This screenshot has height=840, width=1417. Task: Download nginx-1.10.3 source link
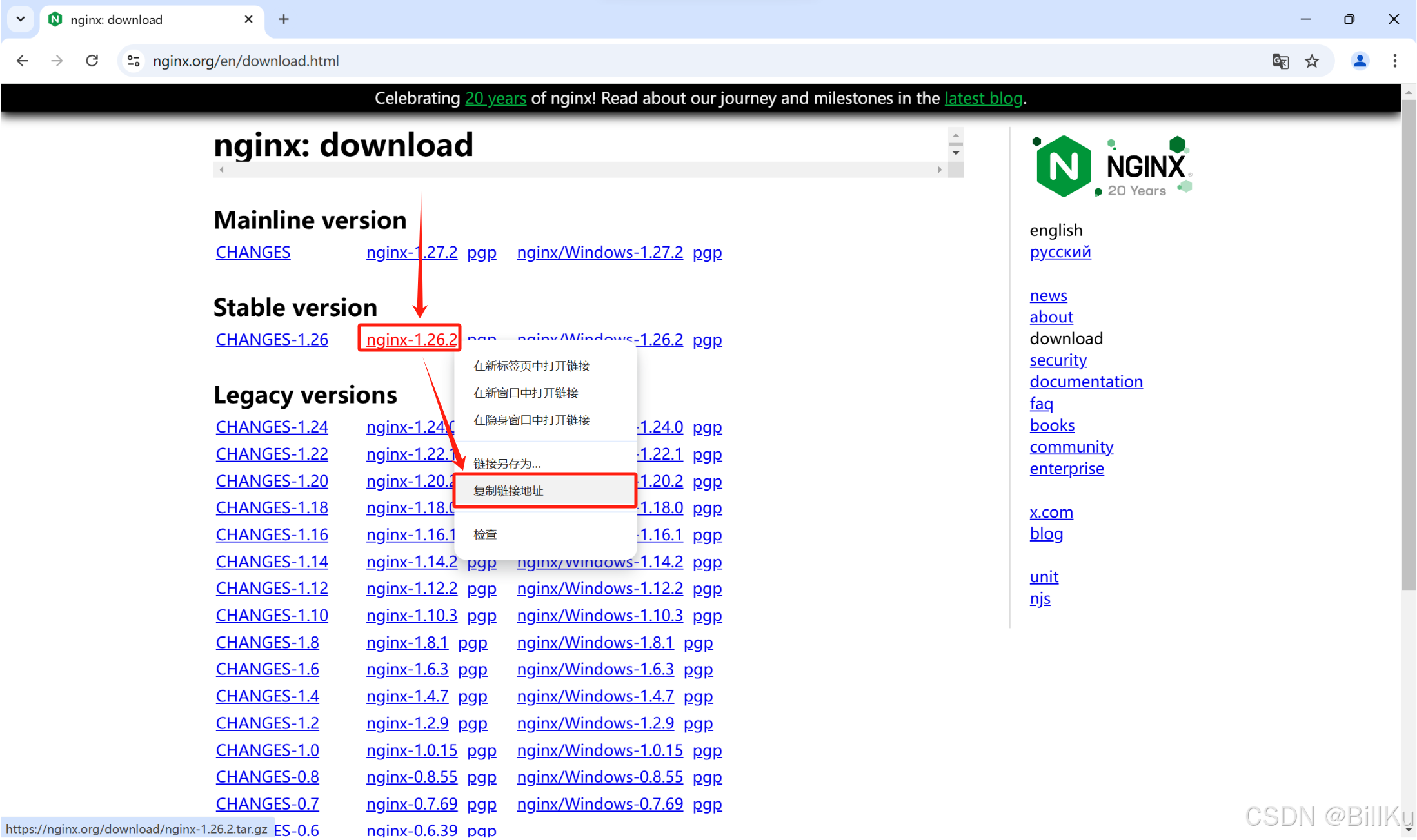coord(411,615)
